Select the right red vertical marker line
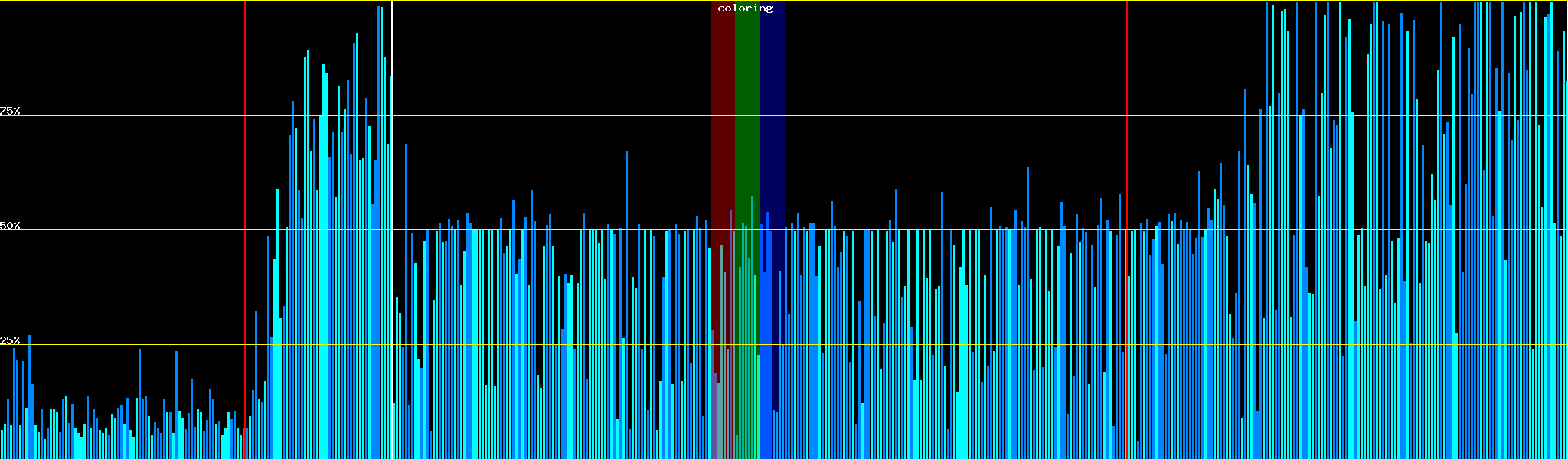 coord(1127,153)
